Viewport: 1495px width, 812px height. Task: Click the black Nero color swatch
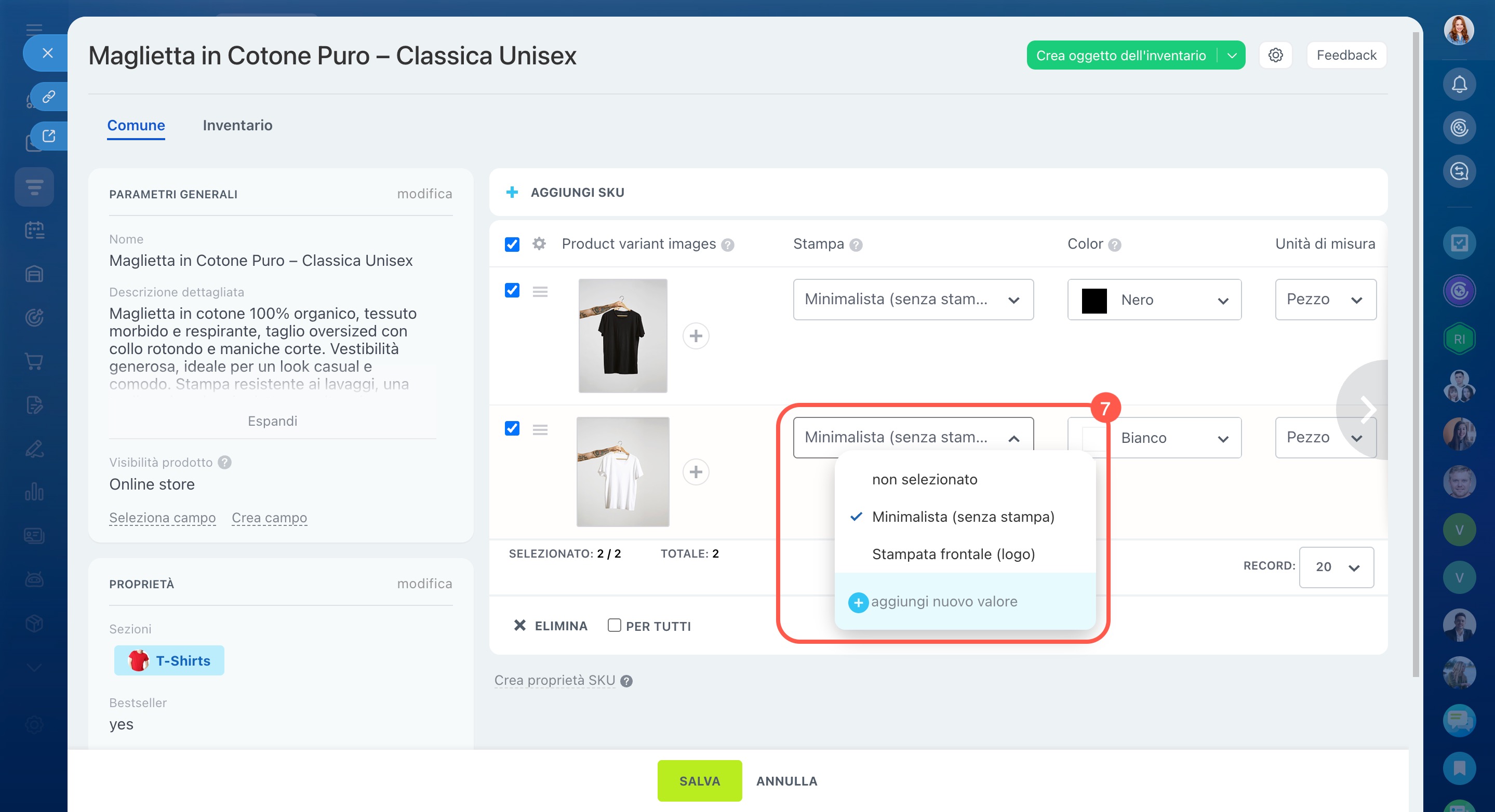pos(1094,301)
